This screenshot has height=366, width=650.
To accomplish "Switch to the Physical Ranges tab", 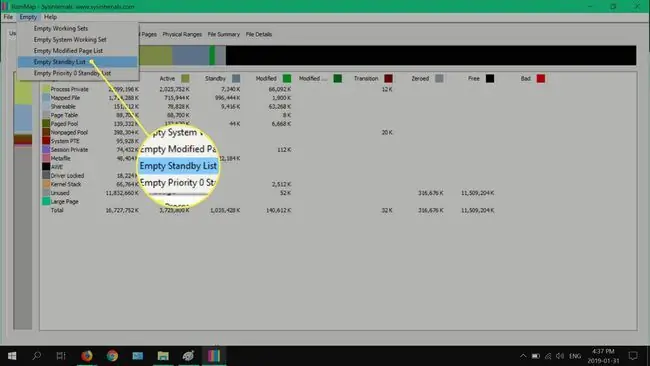I will click(182, 34).
